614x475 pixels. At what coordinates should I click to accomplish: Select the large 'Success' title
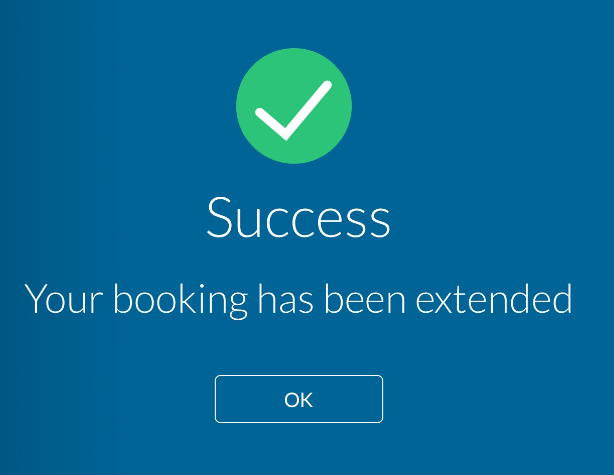pos(298,217)
